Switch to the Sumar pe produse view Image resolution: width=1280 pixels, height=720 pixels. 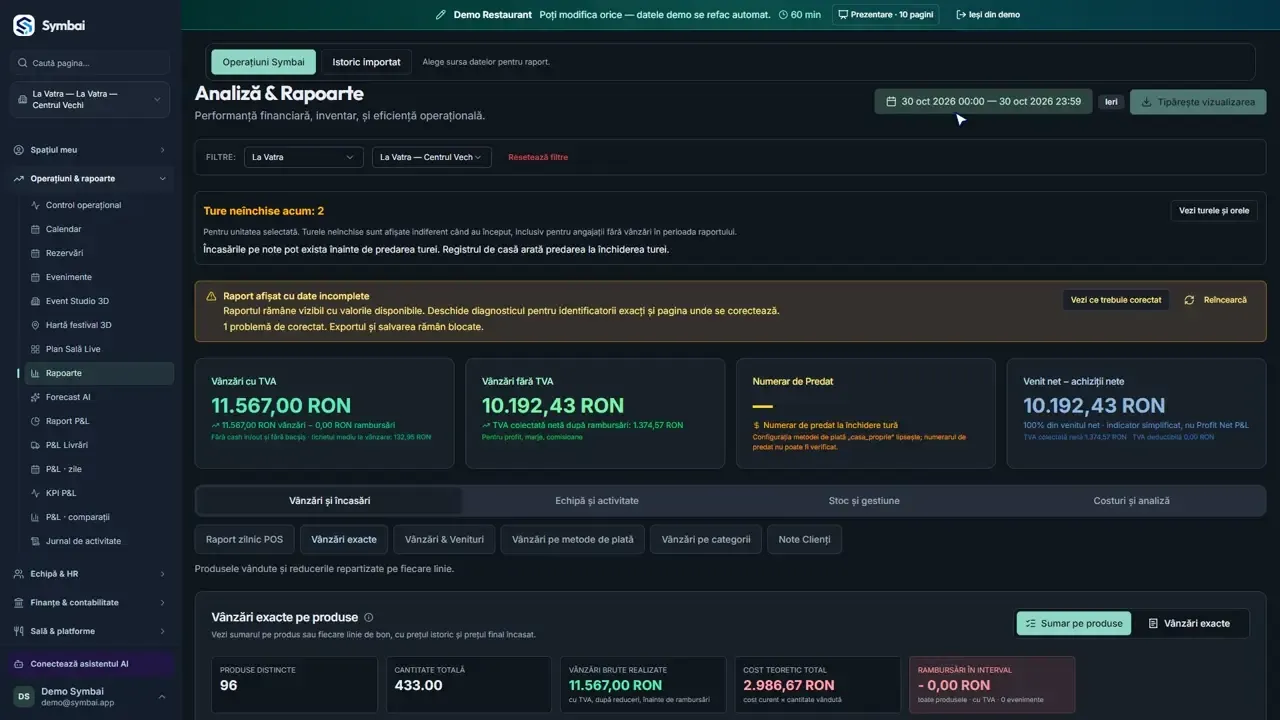(1074, 623)
